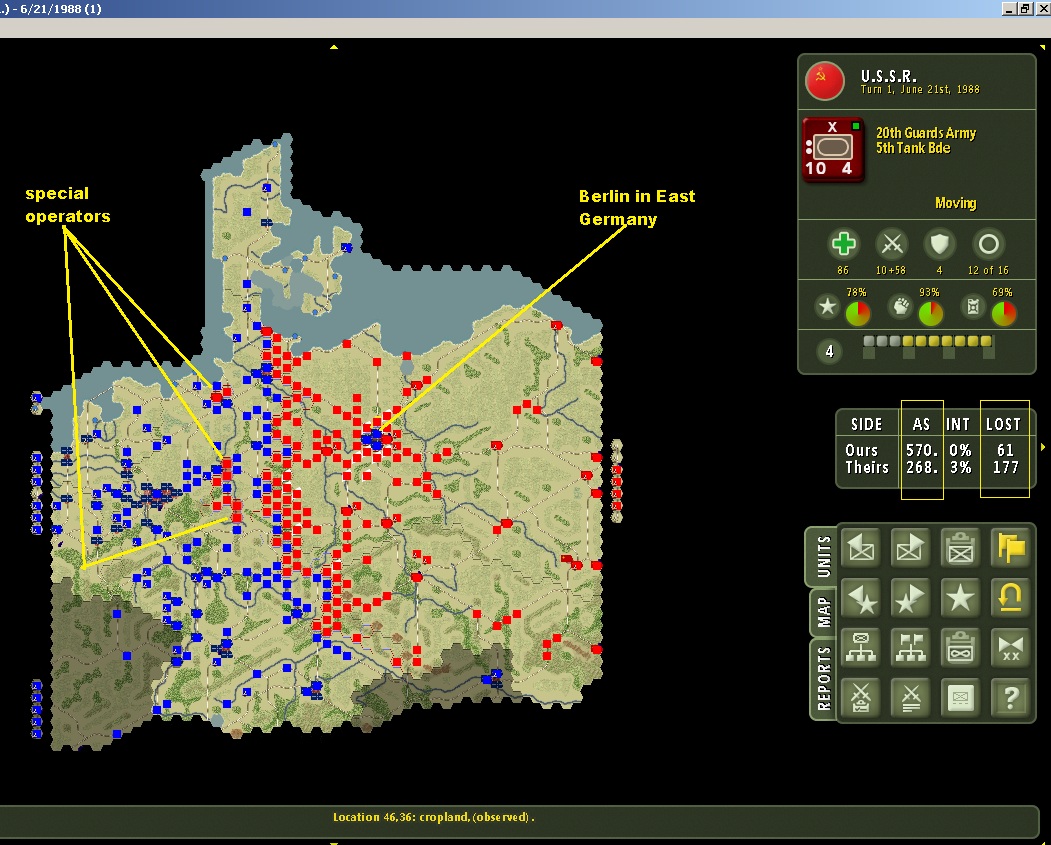Go to previous formation star-left button
Screen dimensions: 1051x845
pos(861,598)
